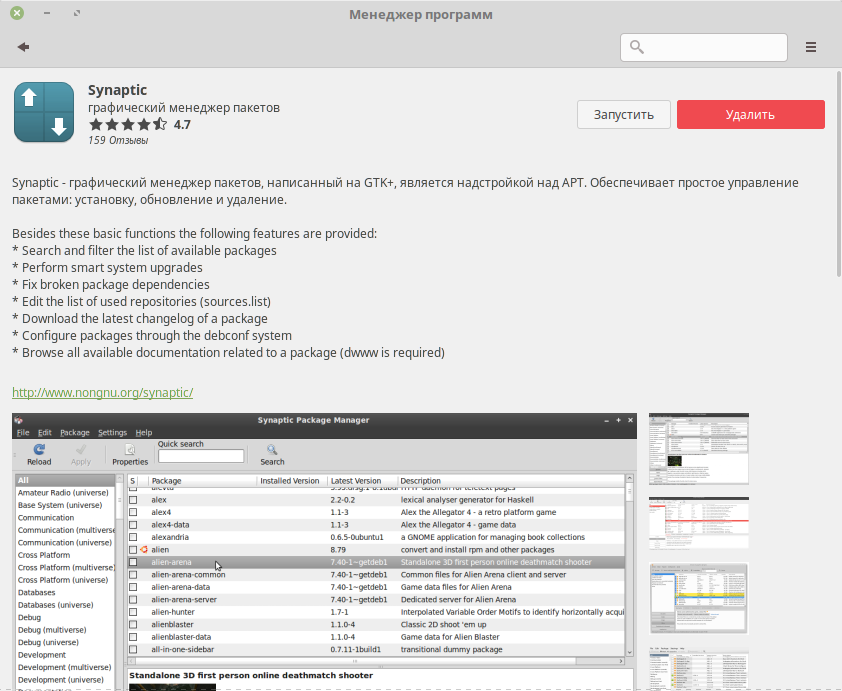Viewport: 842px width, 691px height.
Task: Launch Synaptic with Запустить button
Action: click(623, 114)
